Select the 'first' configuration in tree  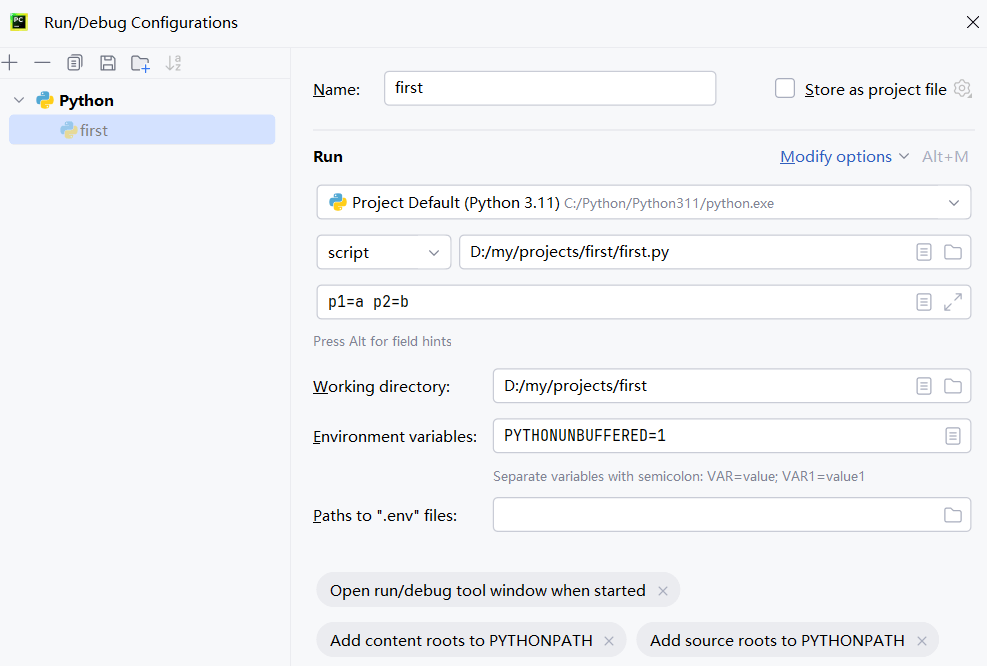(x=142, y=130)
